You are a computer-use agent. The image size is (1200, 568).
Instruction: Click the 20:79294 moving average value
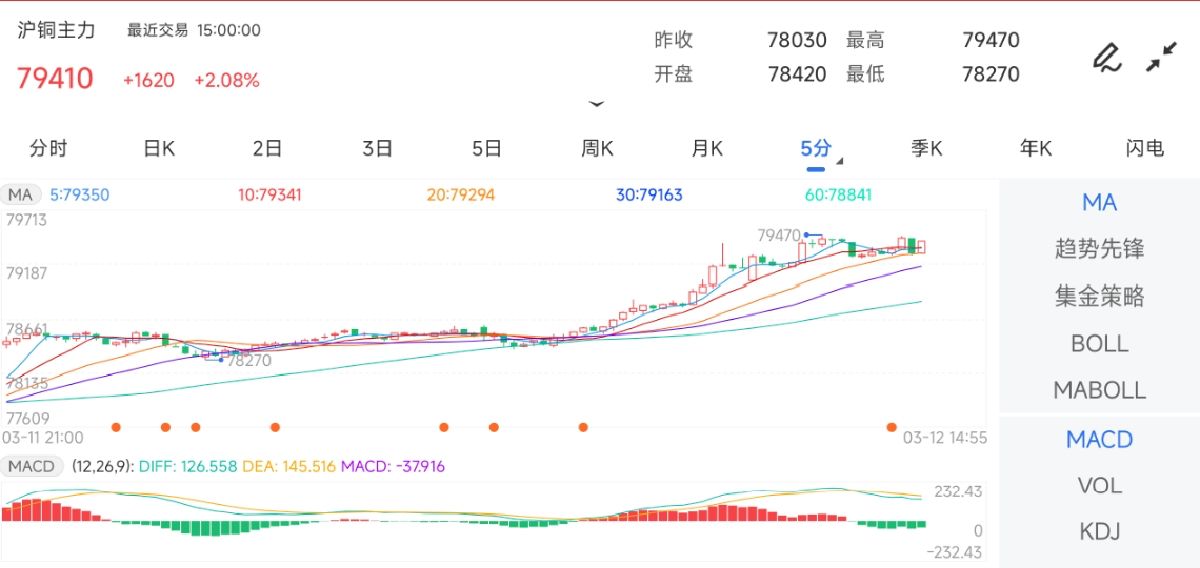460,195
